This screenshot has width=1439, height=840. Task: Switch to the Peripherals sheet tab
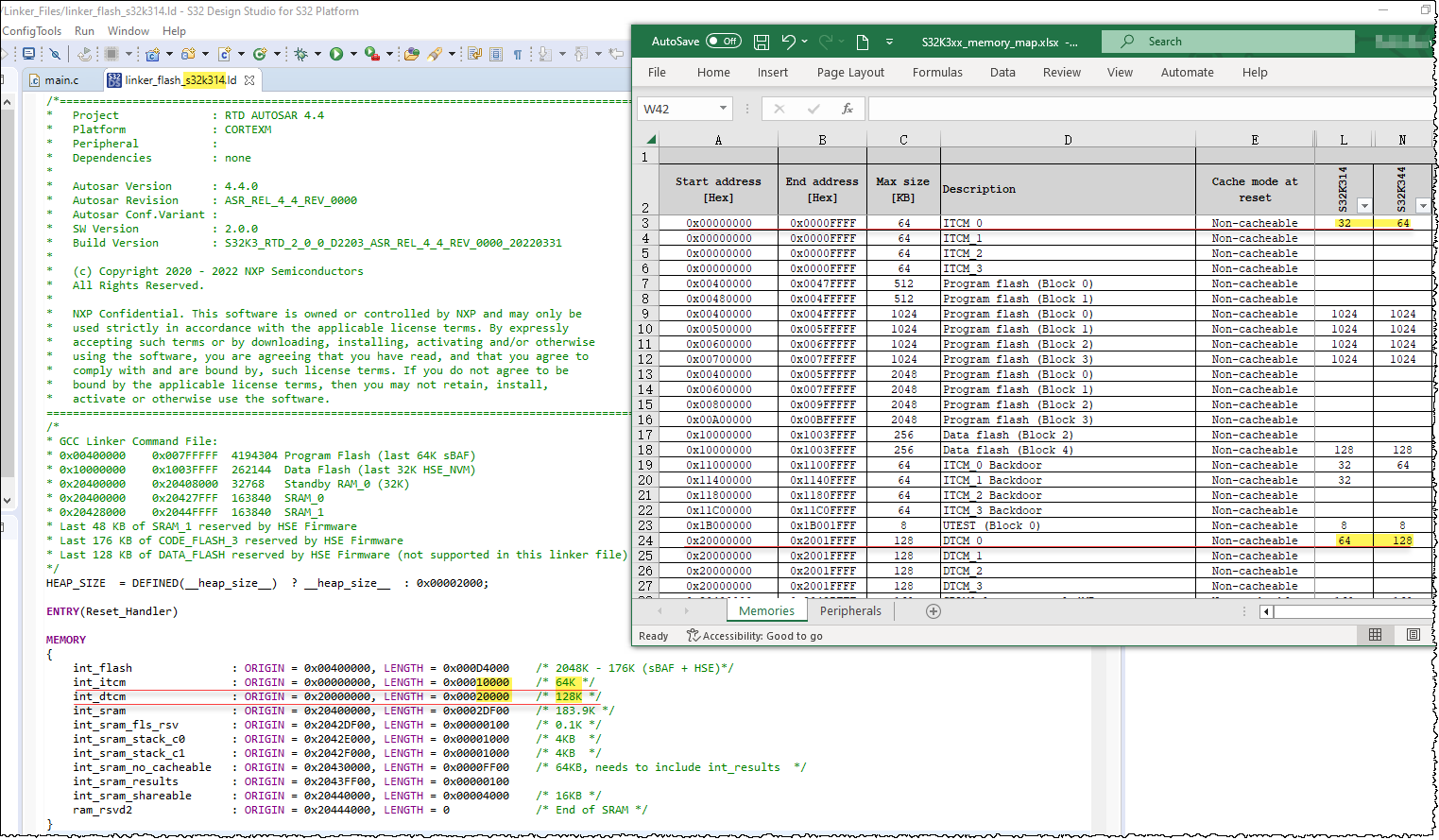click(850, 611)
